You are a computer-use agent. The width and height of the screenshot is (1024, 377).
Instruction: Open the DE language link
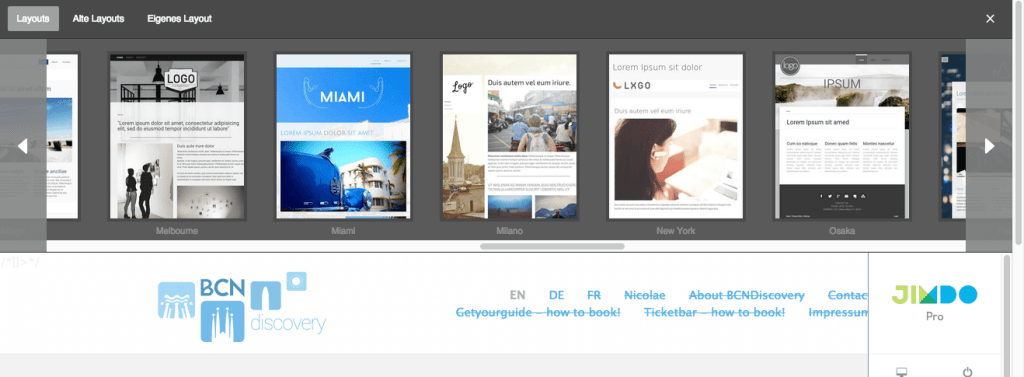click(557, 295)
